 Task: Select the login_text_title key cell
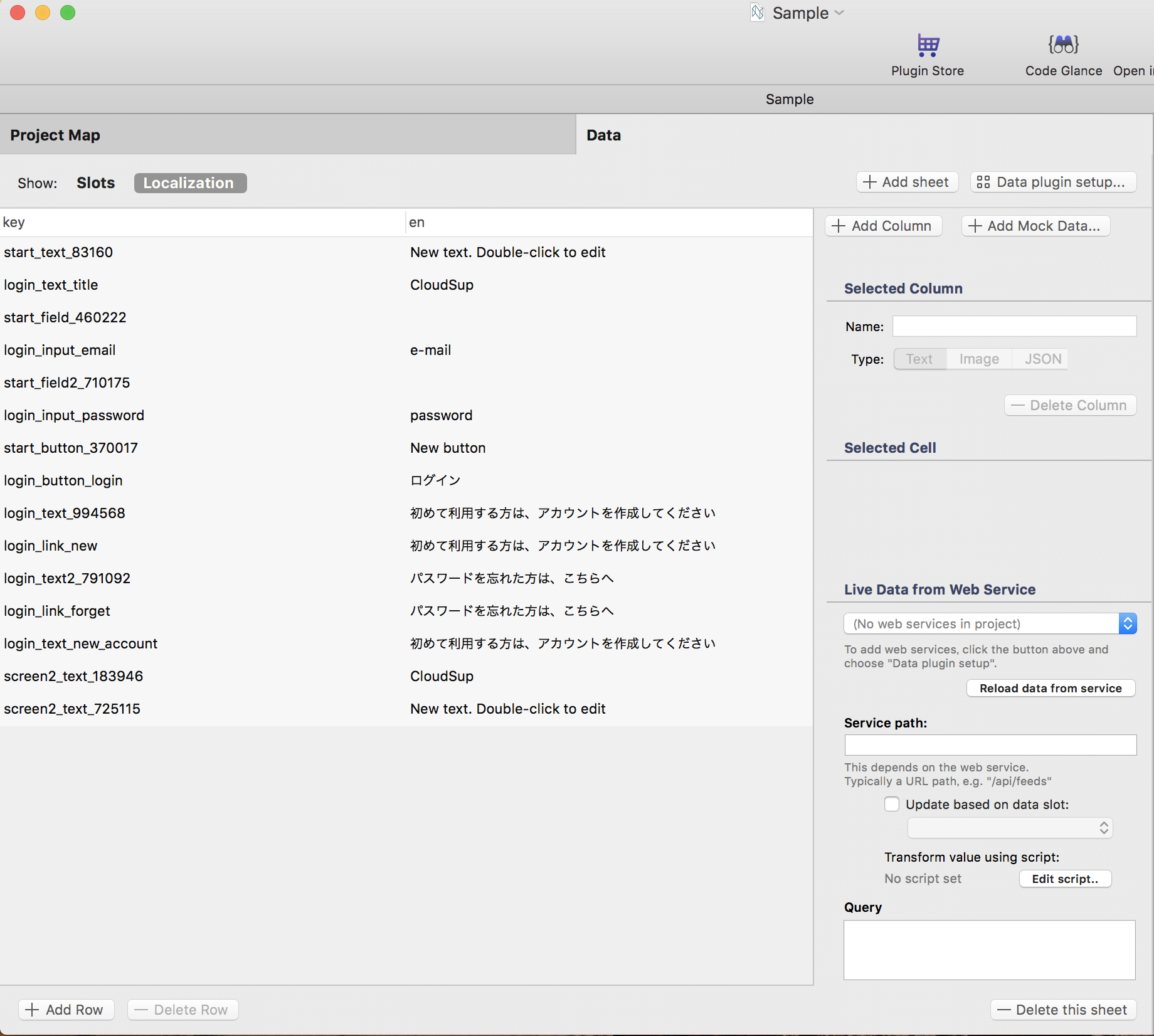(x=51, y=285)
